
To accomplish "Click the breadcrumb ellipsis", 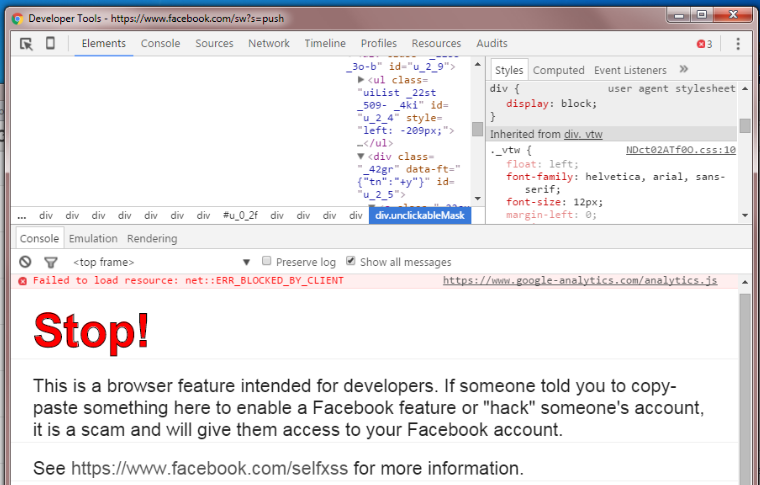I will point(22,216).
